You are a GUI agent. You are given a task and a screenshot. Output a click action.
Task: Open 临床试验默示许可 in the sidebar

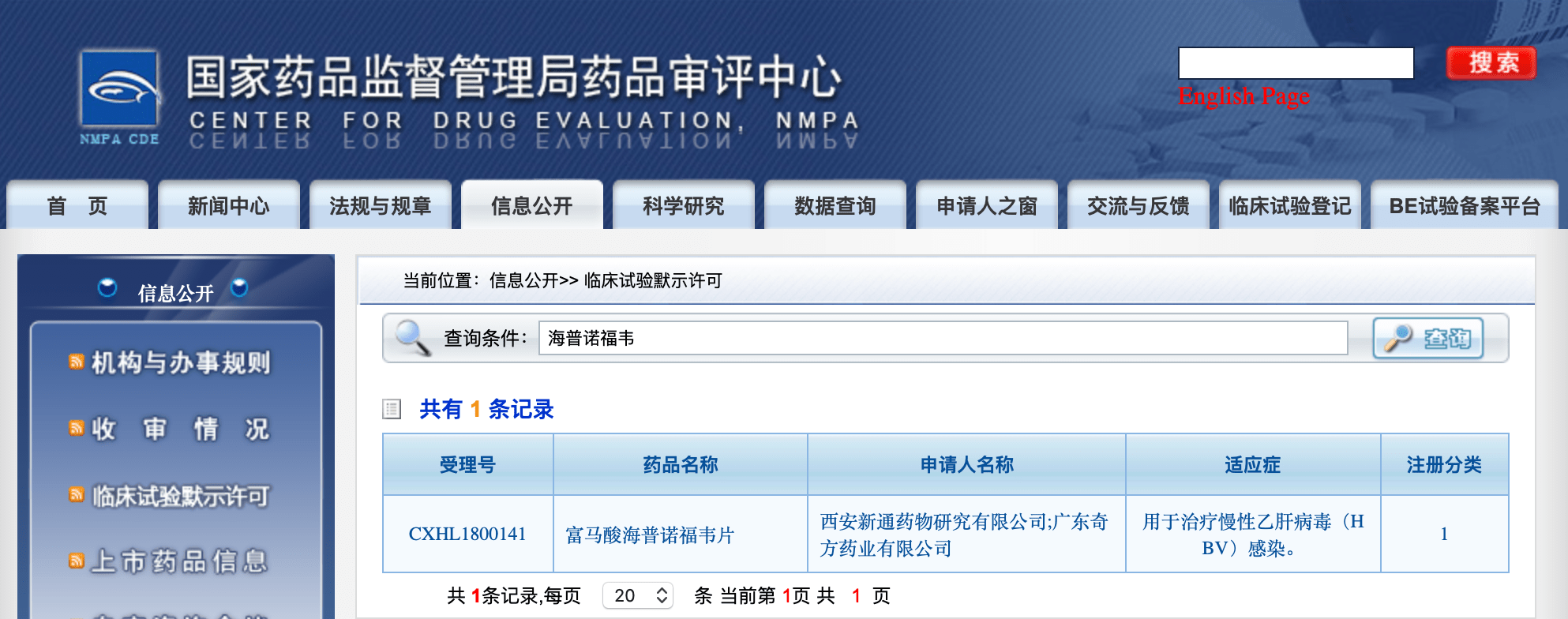pos(181,495)
